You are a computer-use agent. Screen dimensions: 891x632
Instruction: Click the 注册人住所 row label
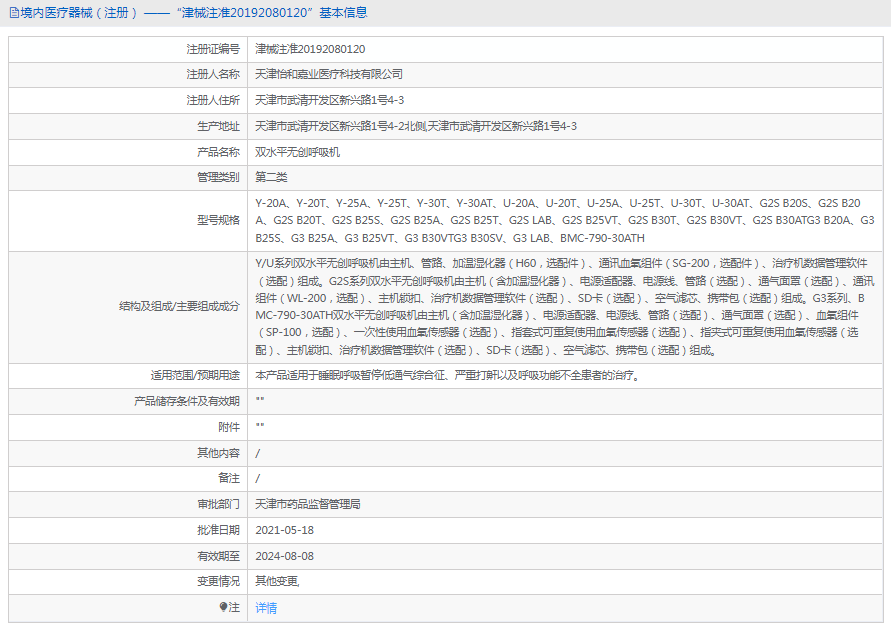(x=213, y=100)
